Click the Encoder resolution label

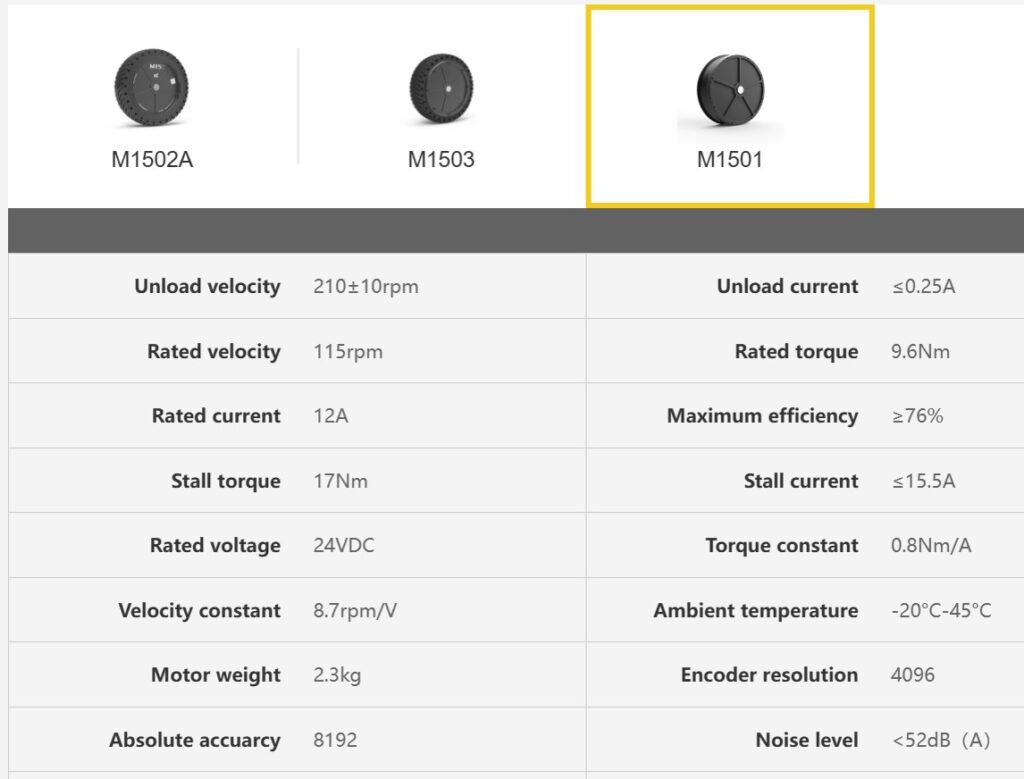pyautogui.click(x=769, y=675)
